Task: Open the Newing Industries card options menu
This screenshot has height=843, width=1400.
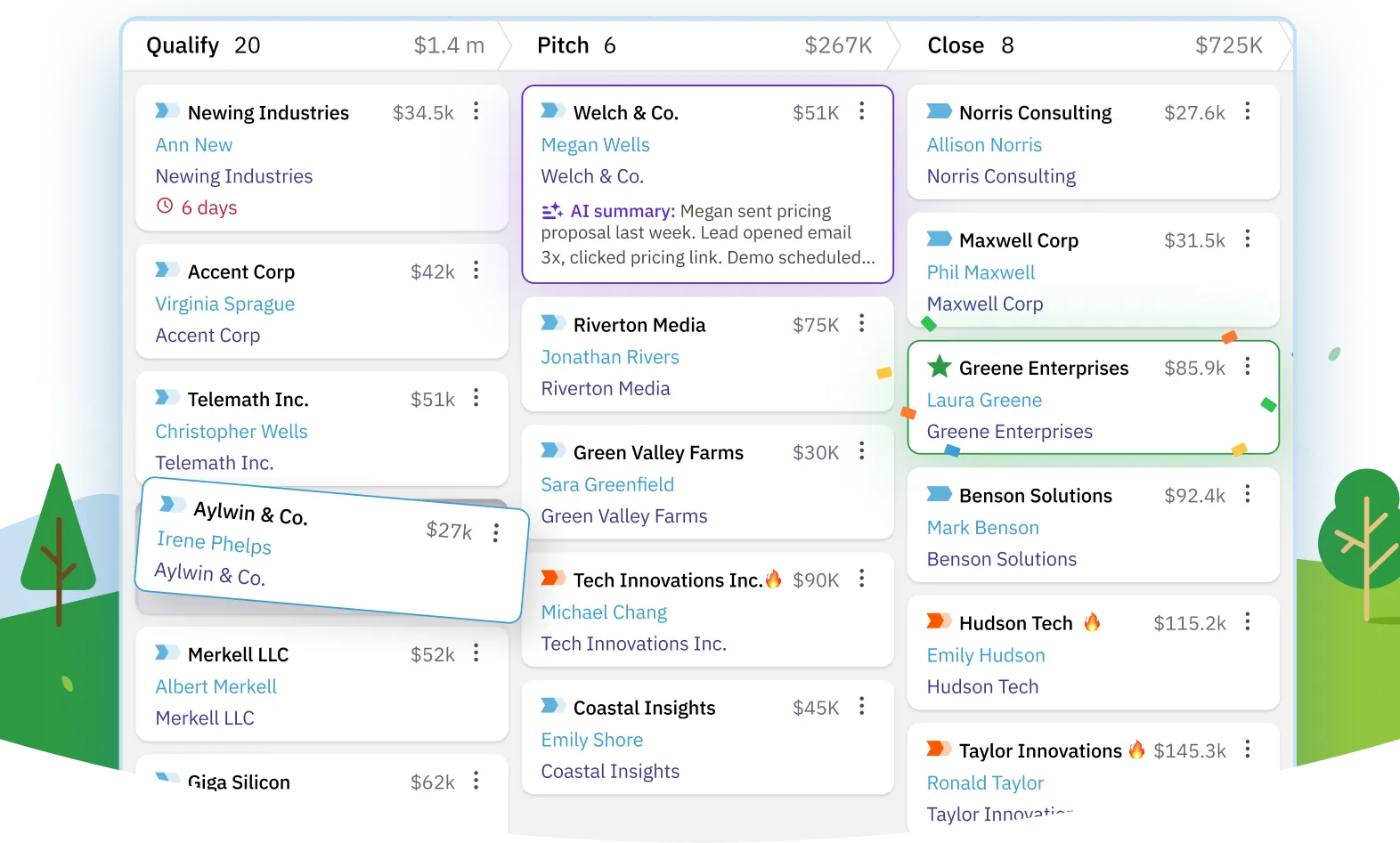Action: click(x=476, y=111)
